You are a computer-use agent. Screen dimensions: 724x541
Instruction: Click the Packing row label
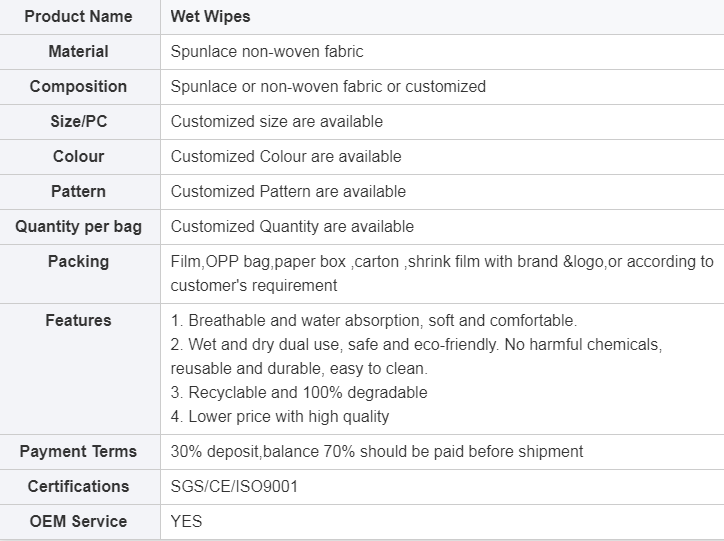78,262
